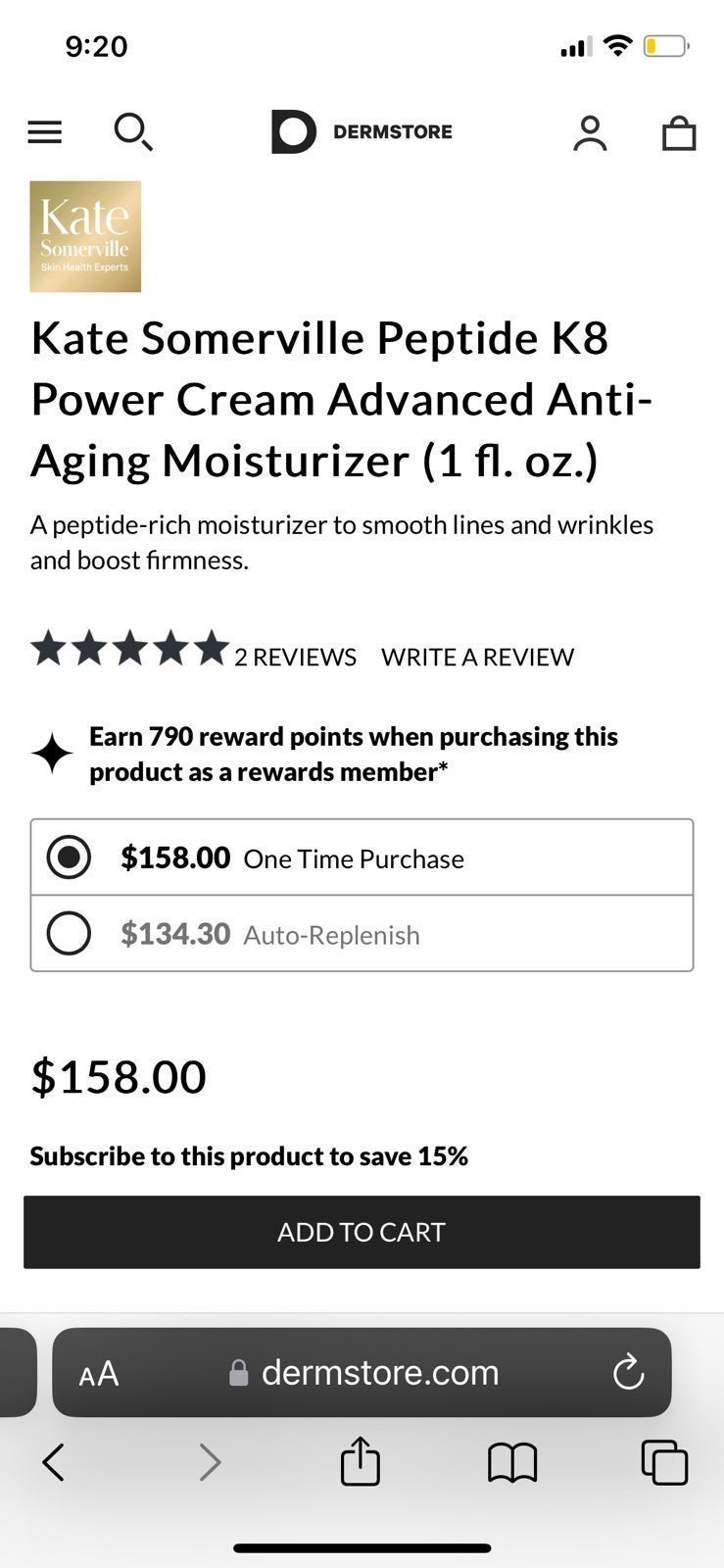Open the hamburger navigation menu
Screen dimensions: 724x1568
[x=44, y=132]
